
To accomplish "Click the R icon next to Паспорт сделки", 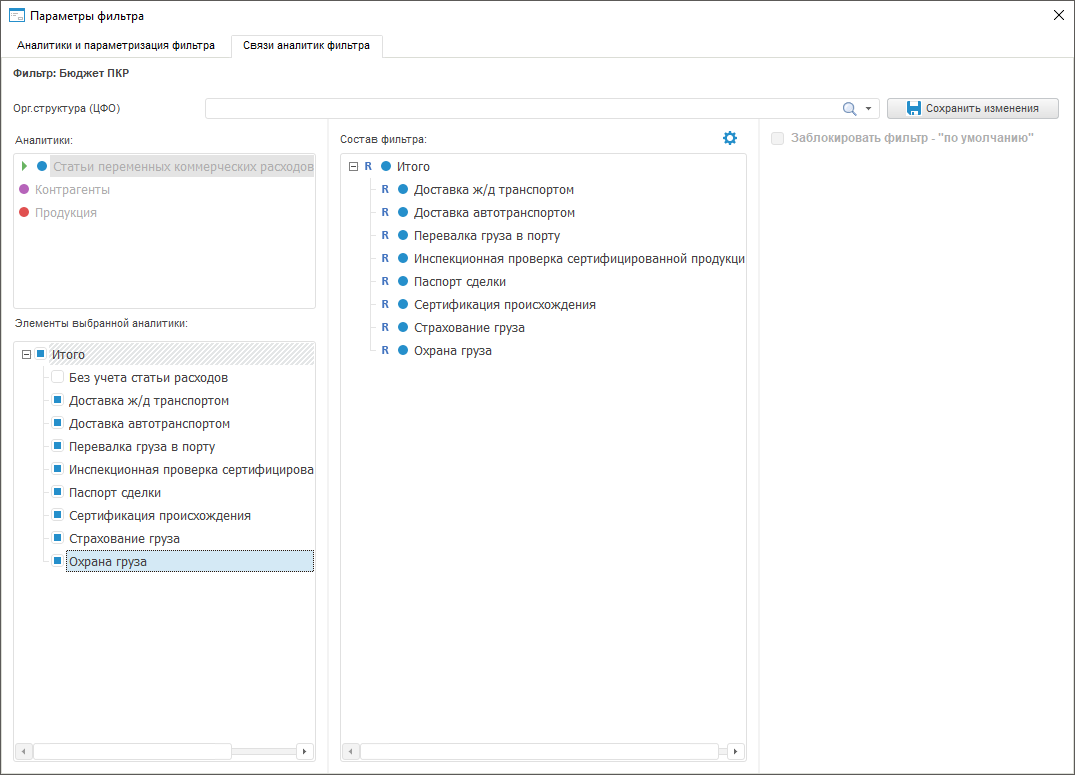I will (385, 282).
